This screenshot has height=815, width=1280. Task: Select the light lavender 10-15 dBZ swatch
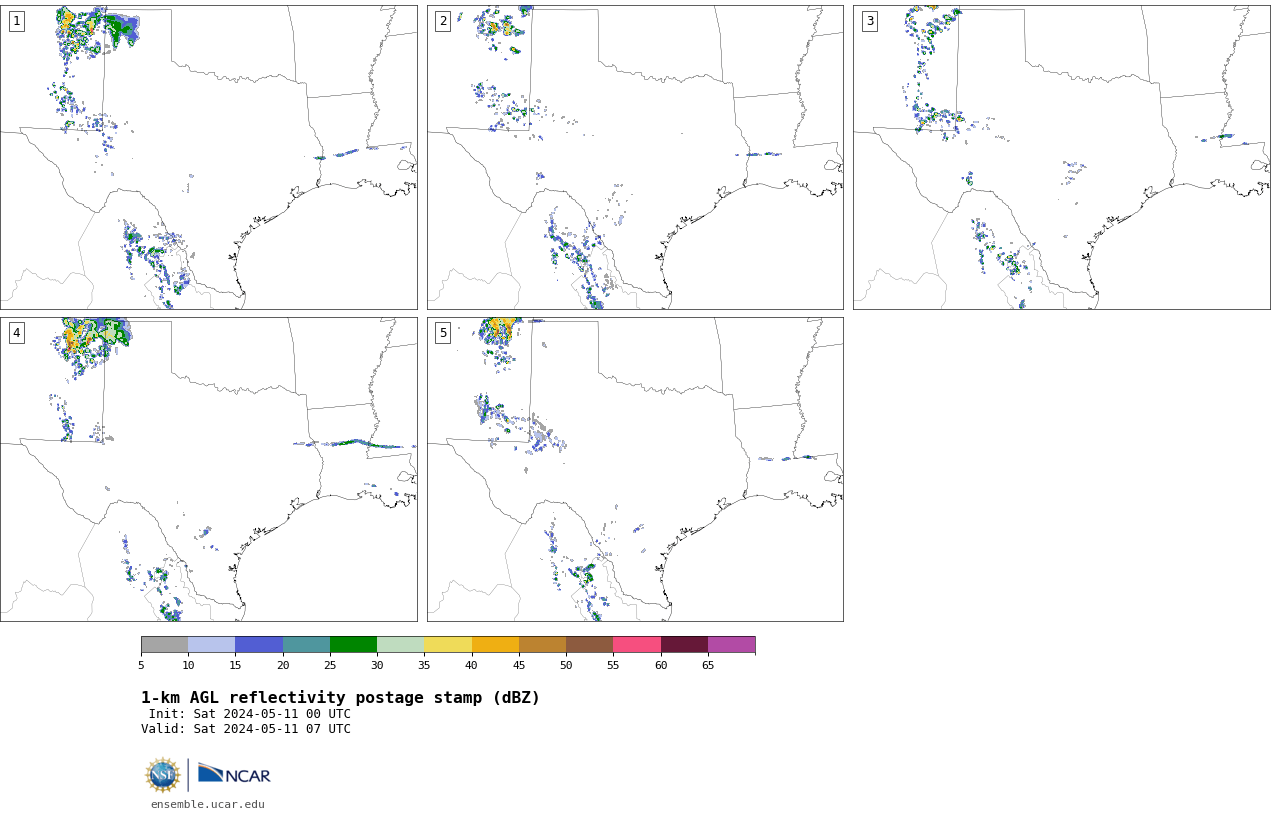(x=212, y=644)
